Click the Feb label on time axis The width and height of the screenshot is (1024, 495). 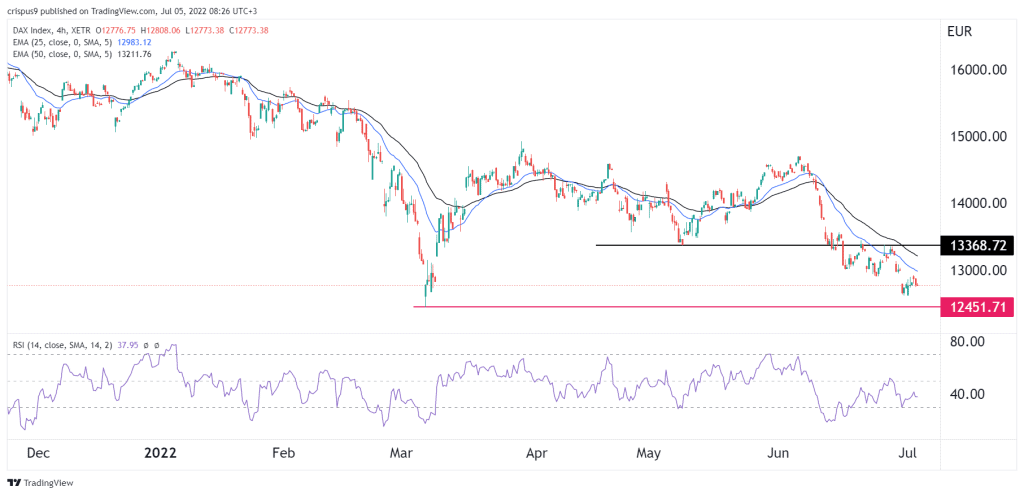click(283, 453)
